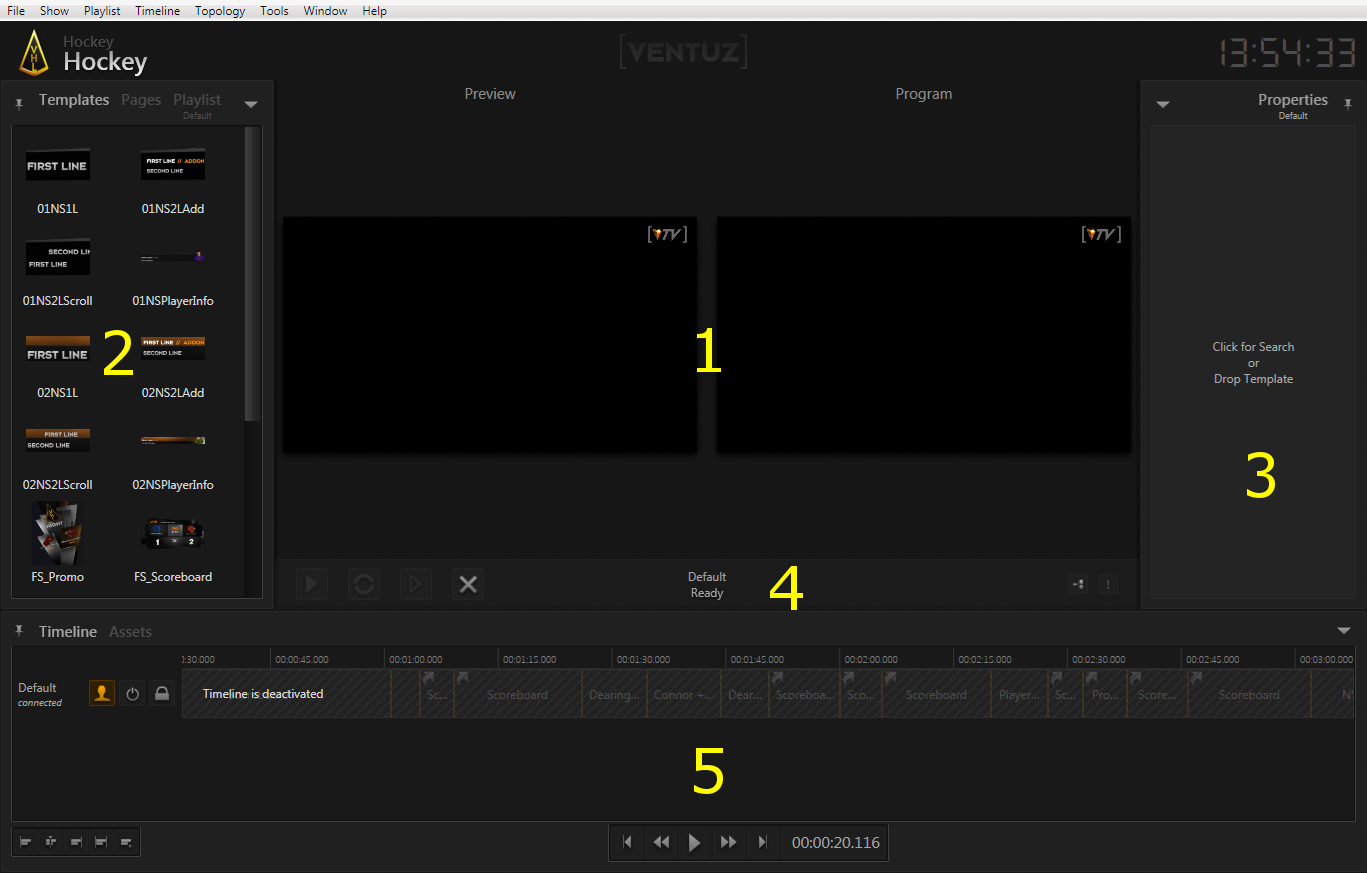Click the circular refresh icon below Preview

tap(364, 585)
